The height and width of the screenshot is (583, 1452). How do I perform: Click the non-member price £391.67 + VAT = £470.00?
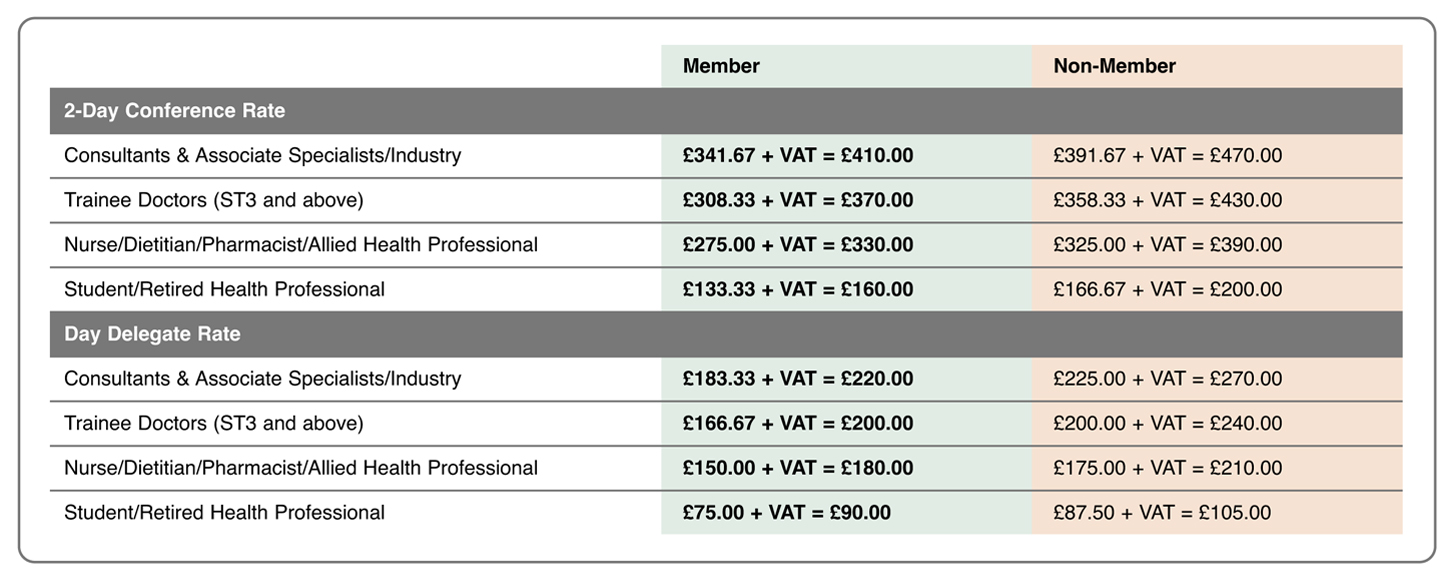(x=1167, y=156)
